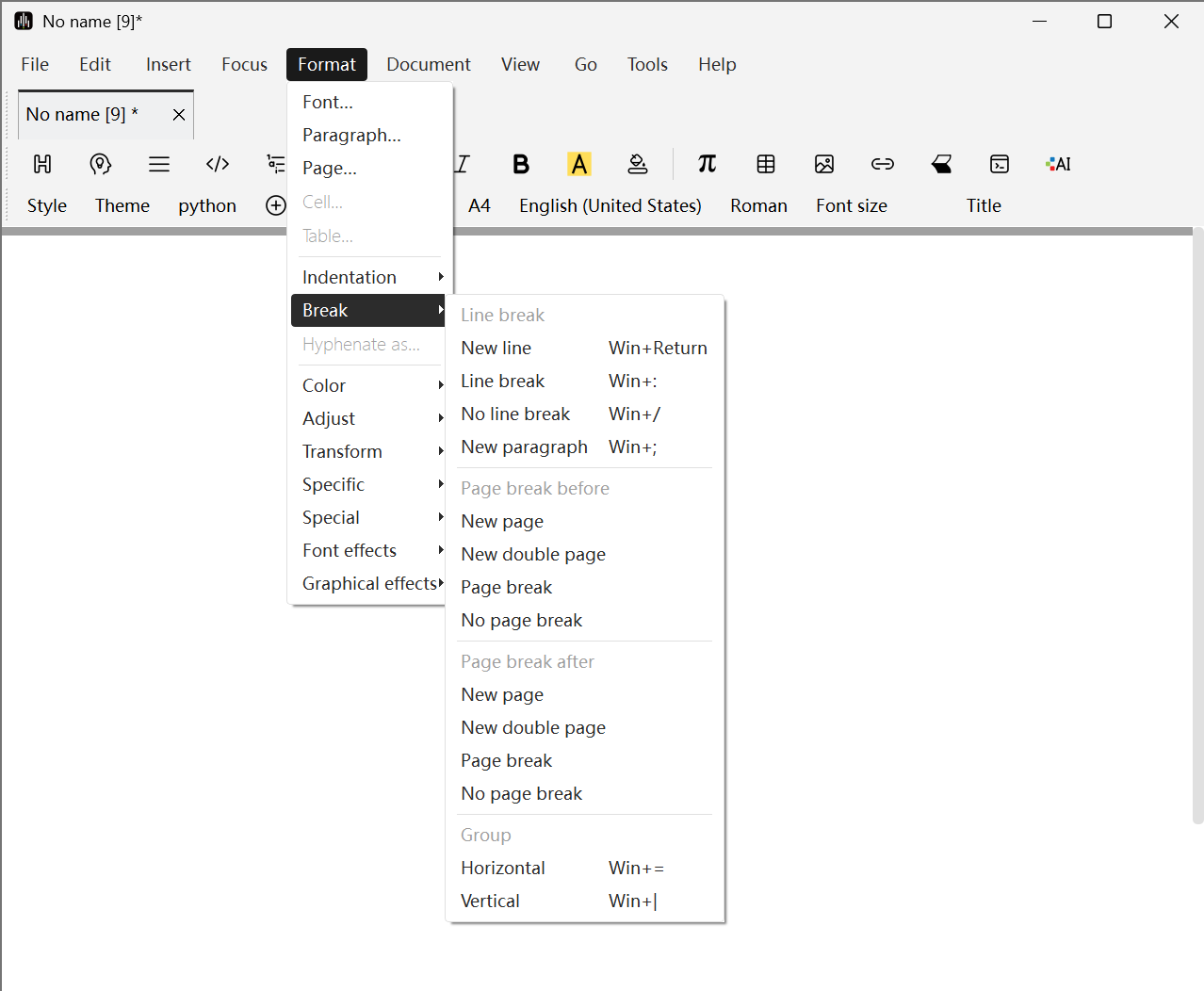Select Horizontal under Group
The height and width of the screenshot is (991, 1204).
tap(503, 868)
